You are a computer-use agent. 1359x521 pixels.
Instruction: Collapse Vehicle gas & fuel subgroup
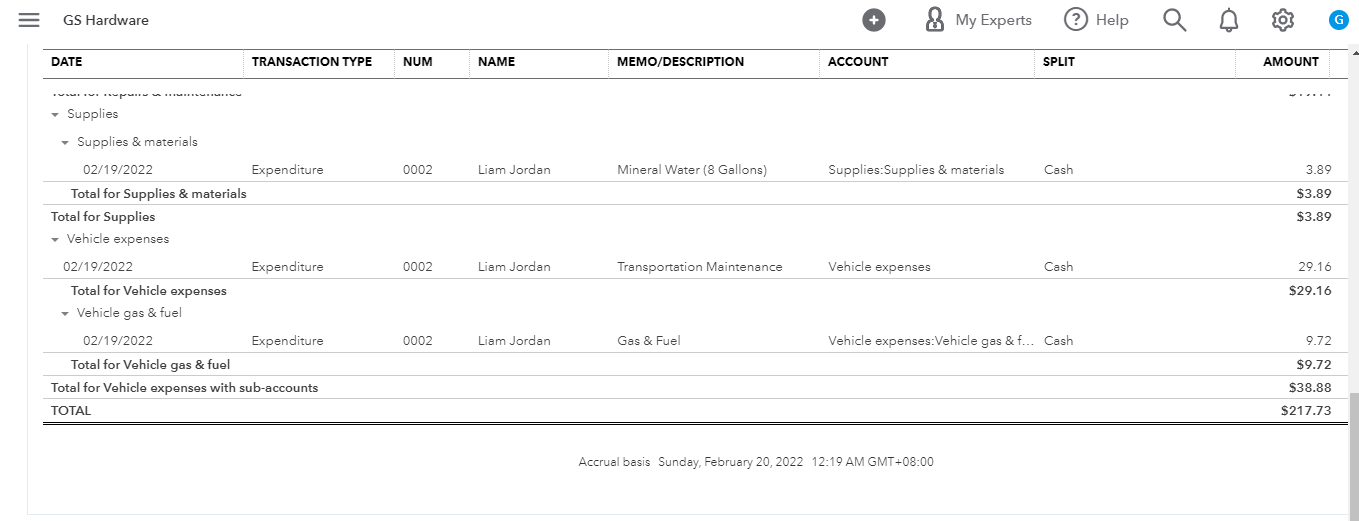click(65, 314)
